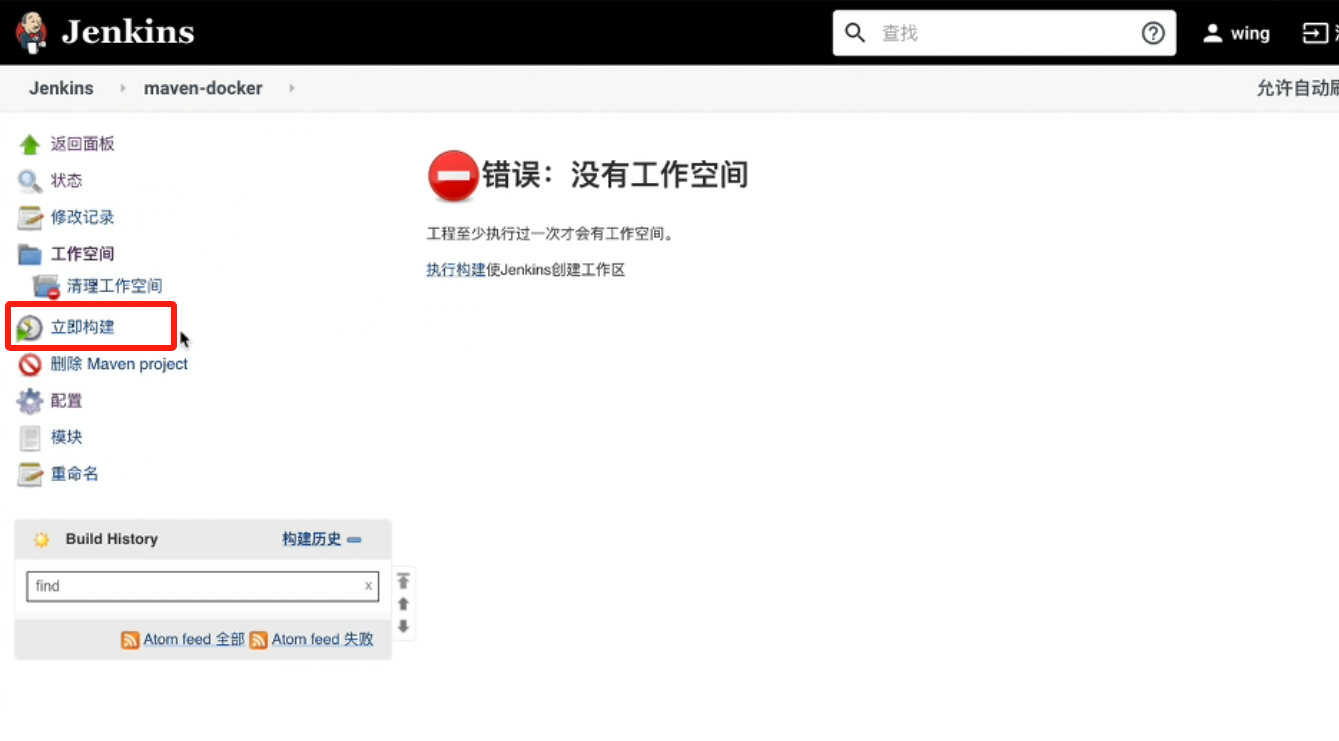Clear the find field with x

[x=368, y=586]
